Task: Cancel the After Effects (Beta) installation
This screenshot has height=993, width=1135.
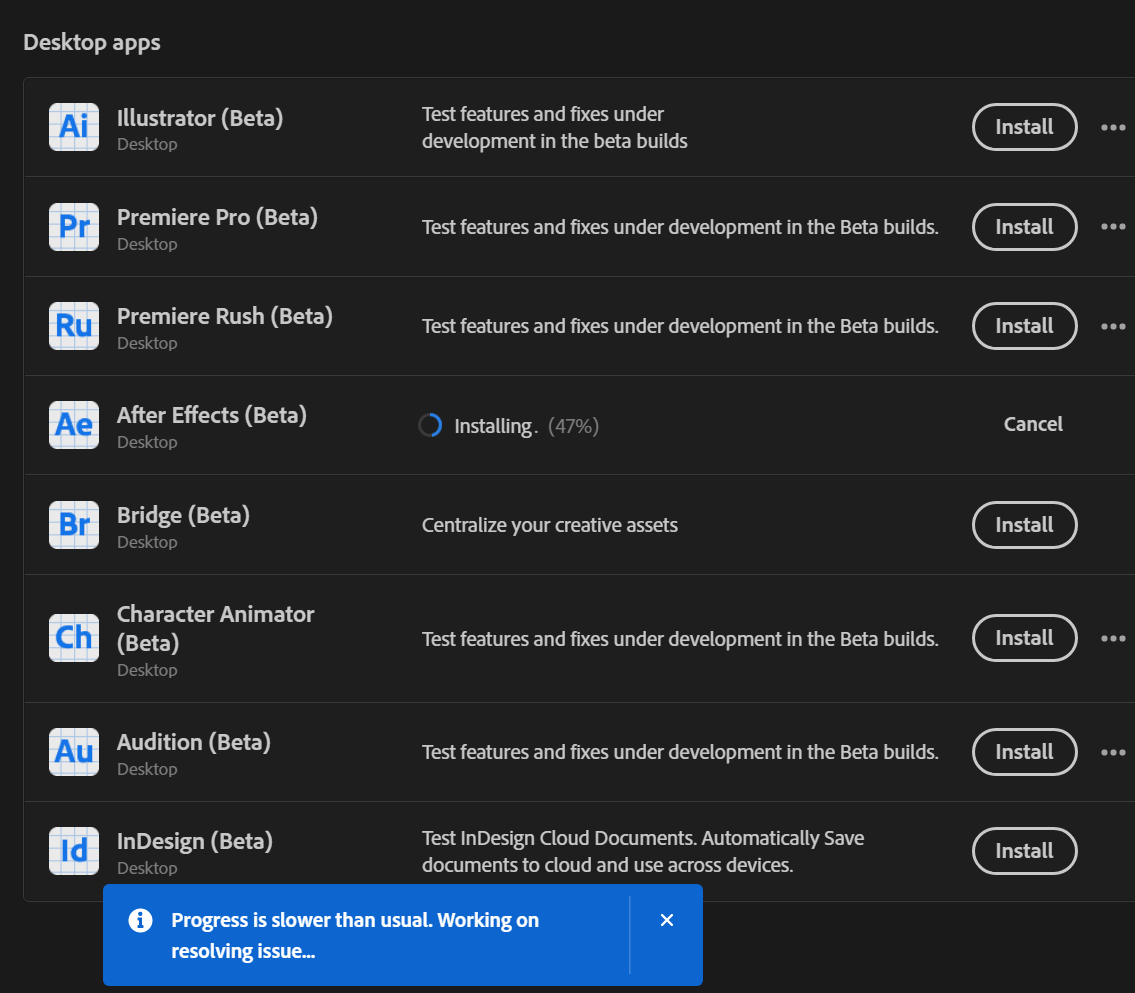Action: tap(1033, 424)
